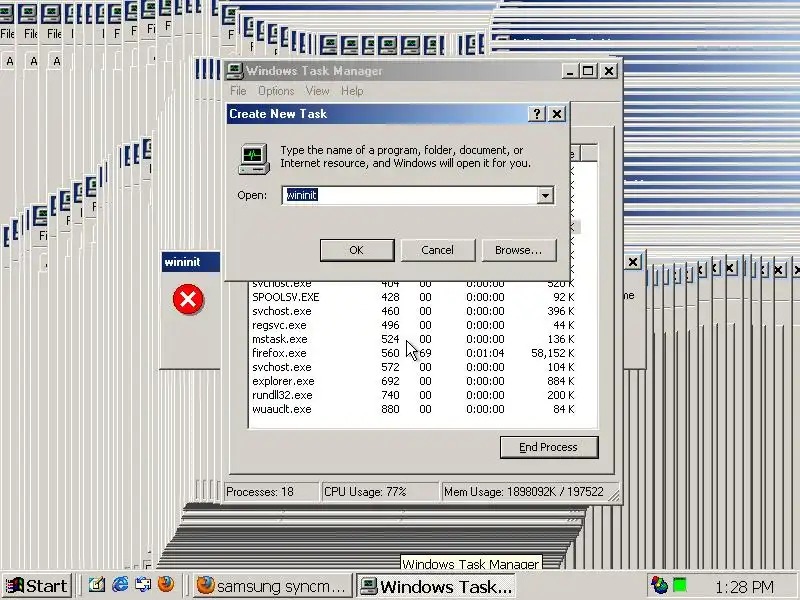
Task: Launch Firefox from quick launch
Action: click(x=166, y=584)
